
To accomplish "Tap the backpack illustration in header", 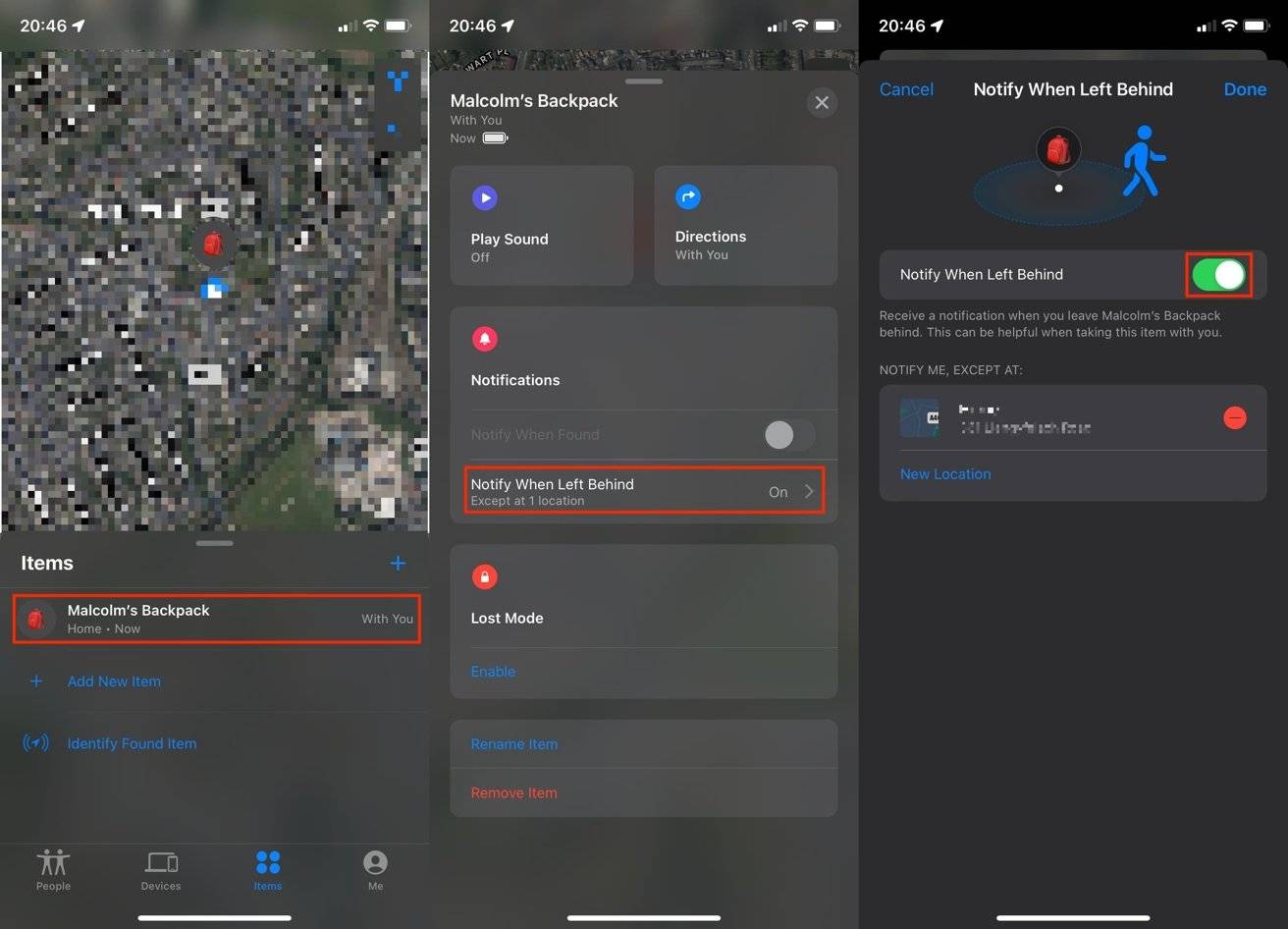I will [1058, 152].
